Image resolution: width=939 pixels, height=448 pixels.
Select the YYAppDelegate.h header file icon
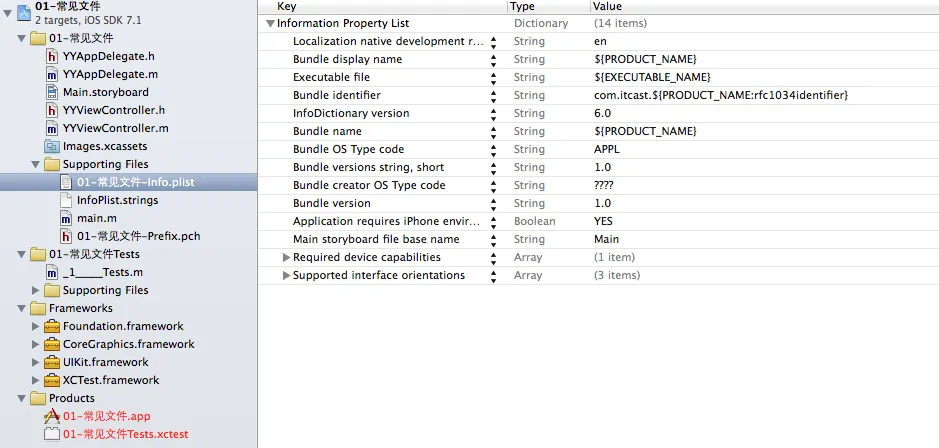[53, 56]
